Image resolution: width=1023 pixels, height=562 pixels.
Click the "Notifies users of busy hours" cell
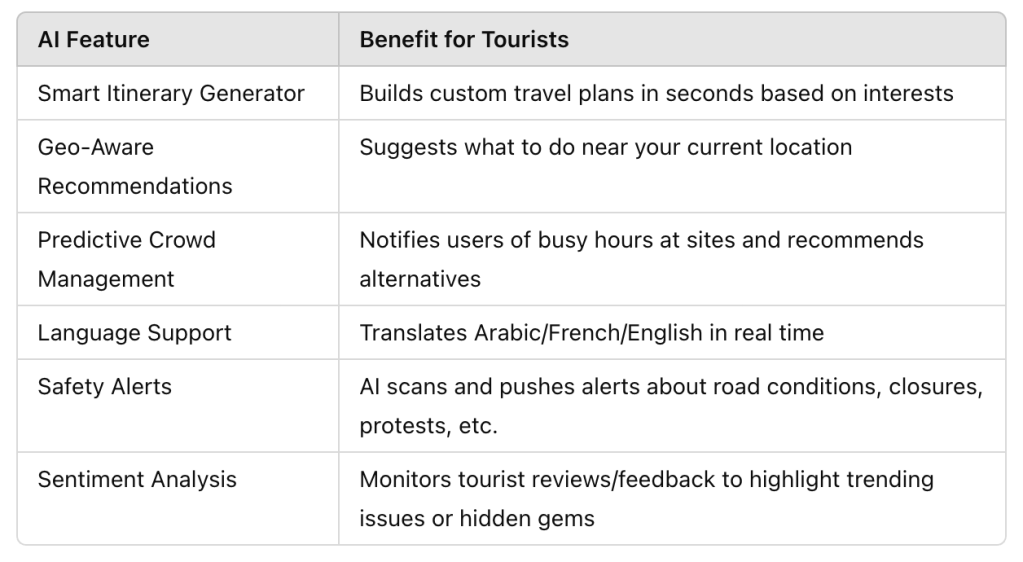pyautogui.click(x=641, y=240)
